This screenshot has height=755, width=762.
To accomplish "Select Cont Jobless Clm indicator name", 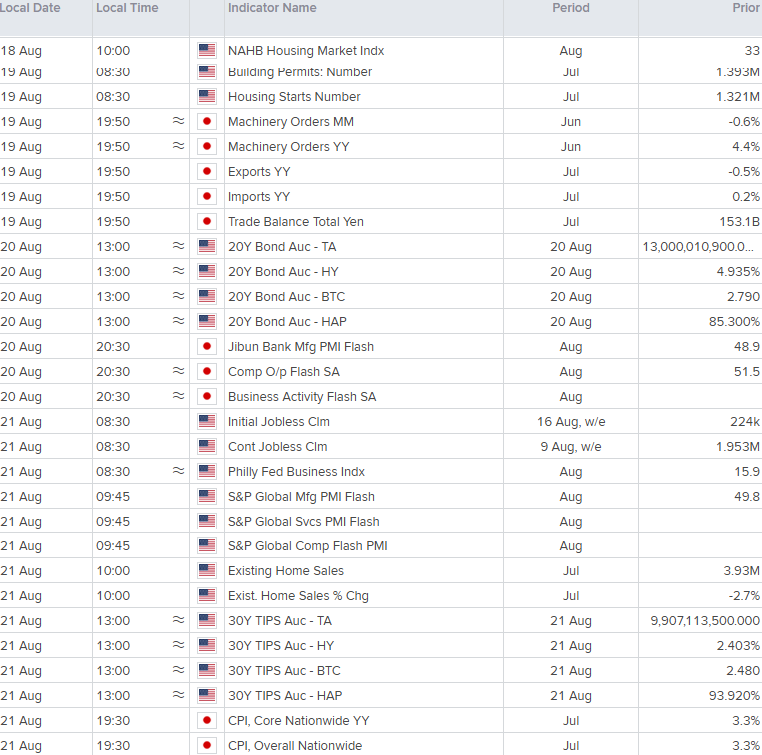I will pyautogui.click(x=277, y=446).
